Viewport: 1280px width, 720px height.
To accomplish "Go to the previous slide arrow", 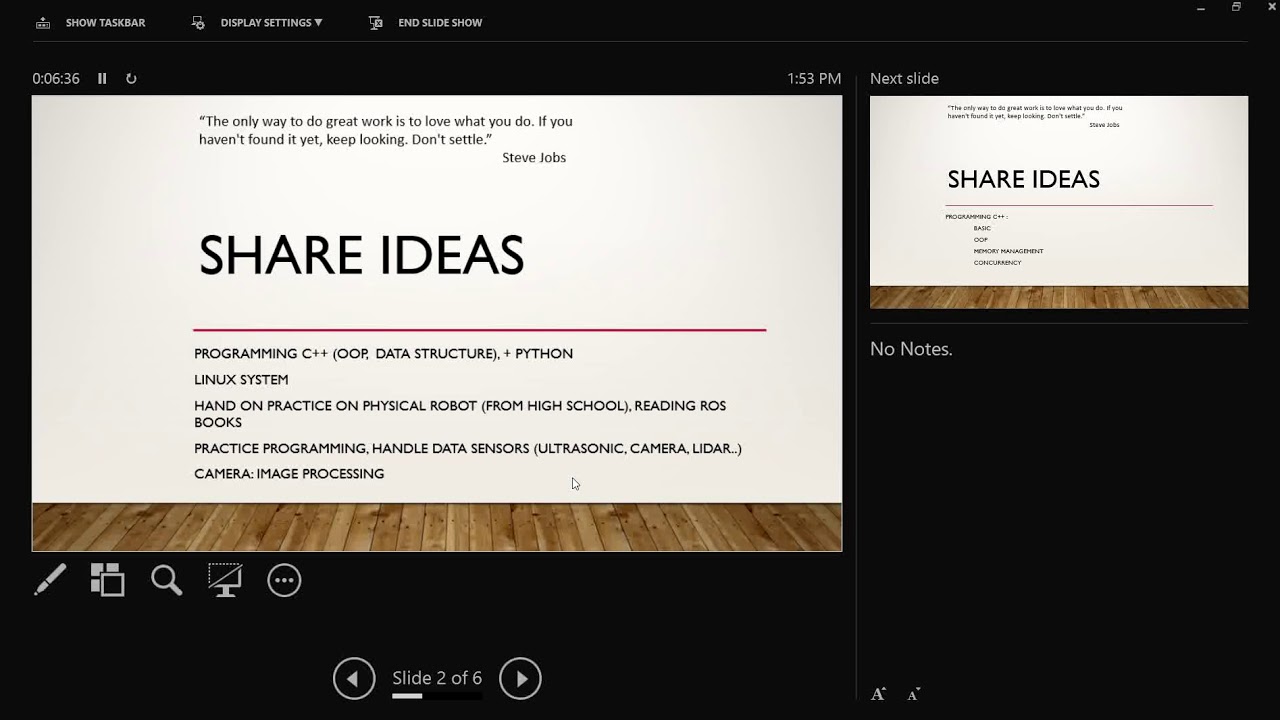I will [354, 678].
